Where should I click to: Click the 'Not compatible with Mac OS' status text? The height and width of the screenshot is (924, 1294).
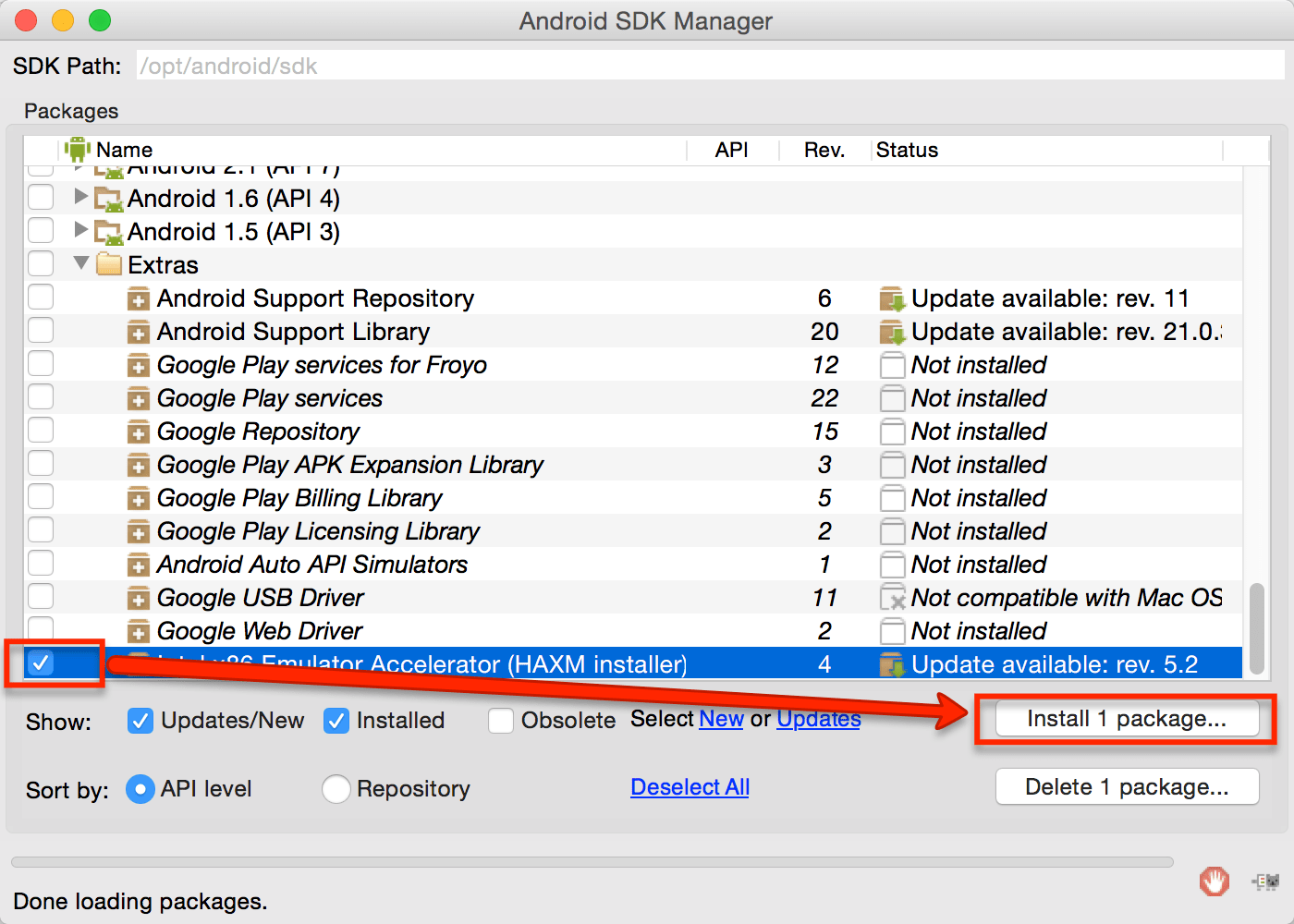(1067, 598)
